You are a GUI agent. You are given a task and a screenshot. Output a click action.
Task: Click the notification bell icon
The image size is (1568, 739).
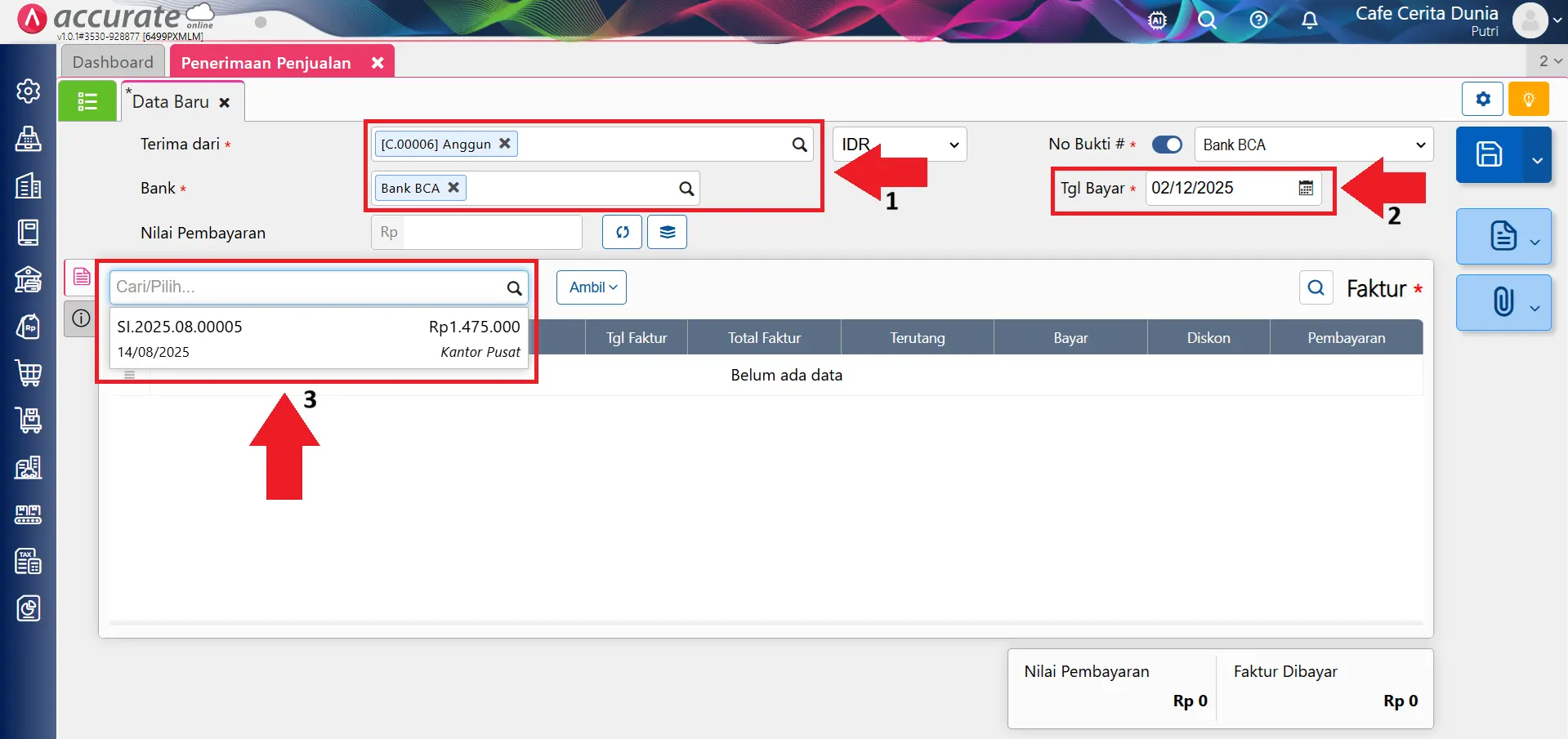[x=1309, y=20]
